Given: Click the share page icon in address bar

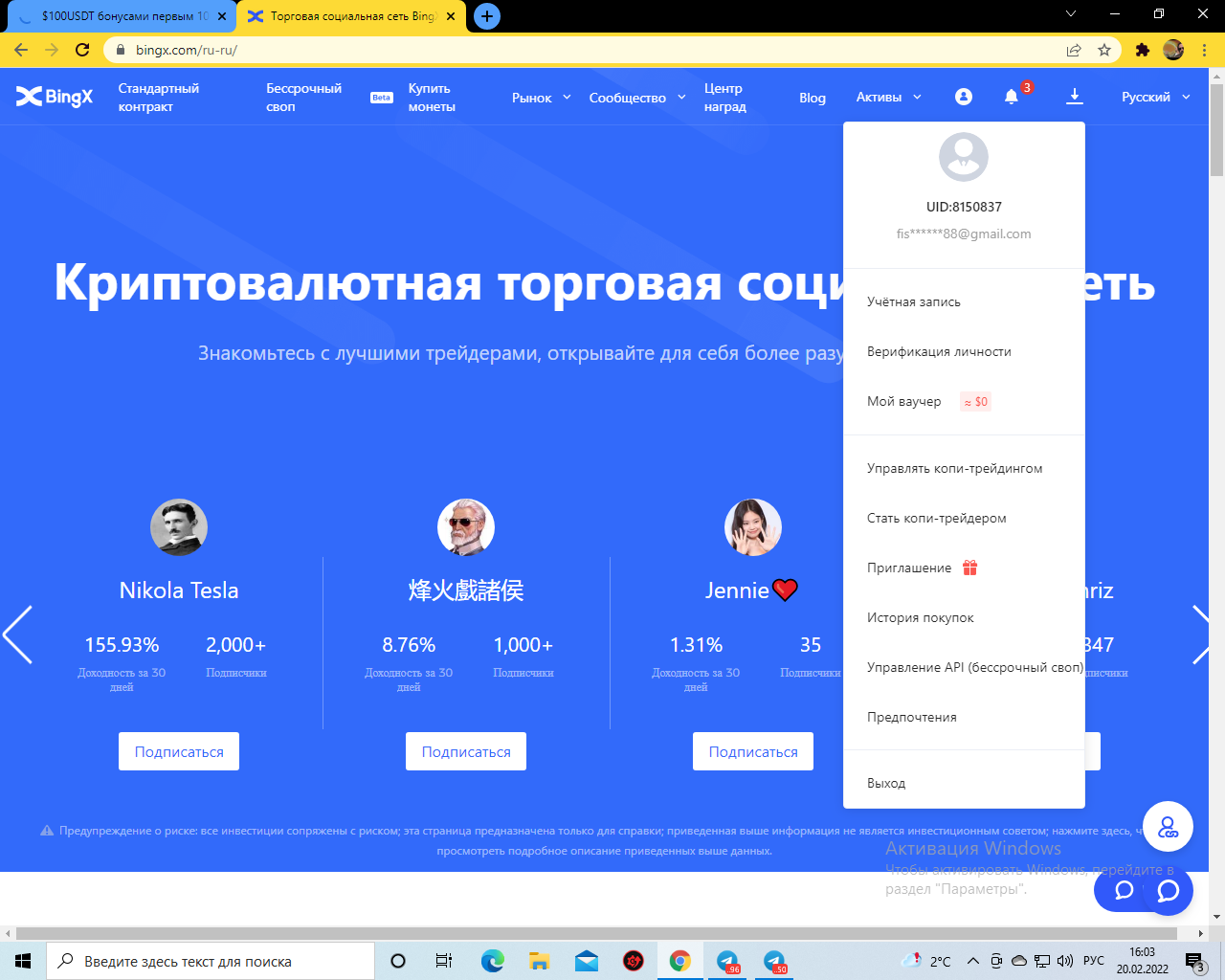Looking at the screenshot, I should (x=1074, y=50).
